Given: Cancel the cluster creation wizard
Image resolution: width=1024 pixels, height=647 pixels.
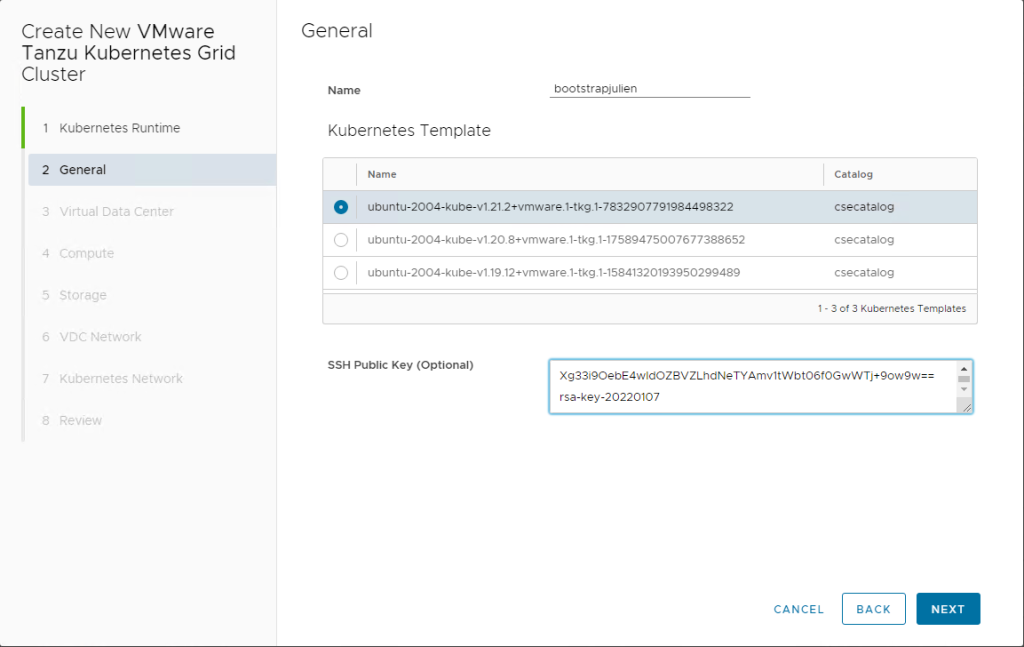Looking at the screenshot, I should click(799, 609).
